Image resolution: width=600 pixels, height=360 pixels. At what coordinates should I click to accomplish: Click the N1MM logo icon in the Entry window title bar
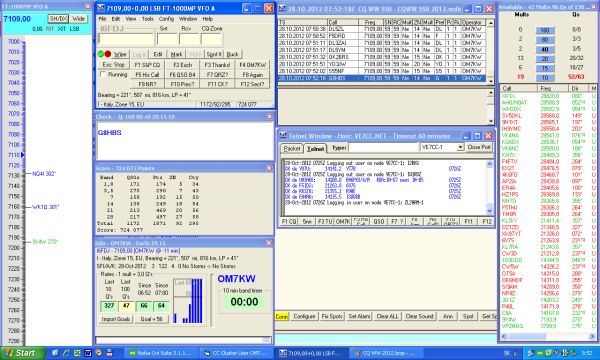click(x=101, y=8)
